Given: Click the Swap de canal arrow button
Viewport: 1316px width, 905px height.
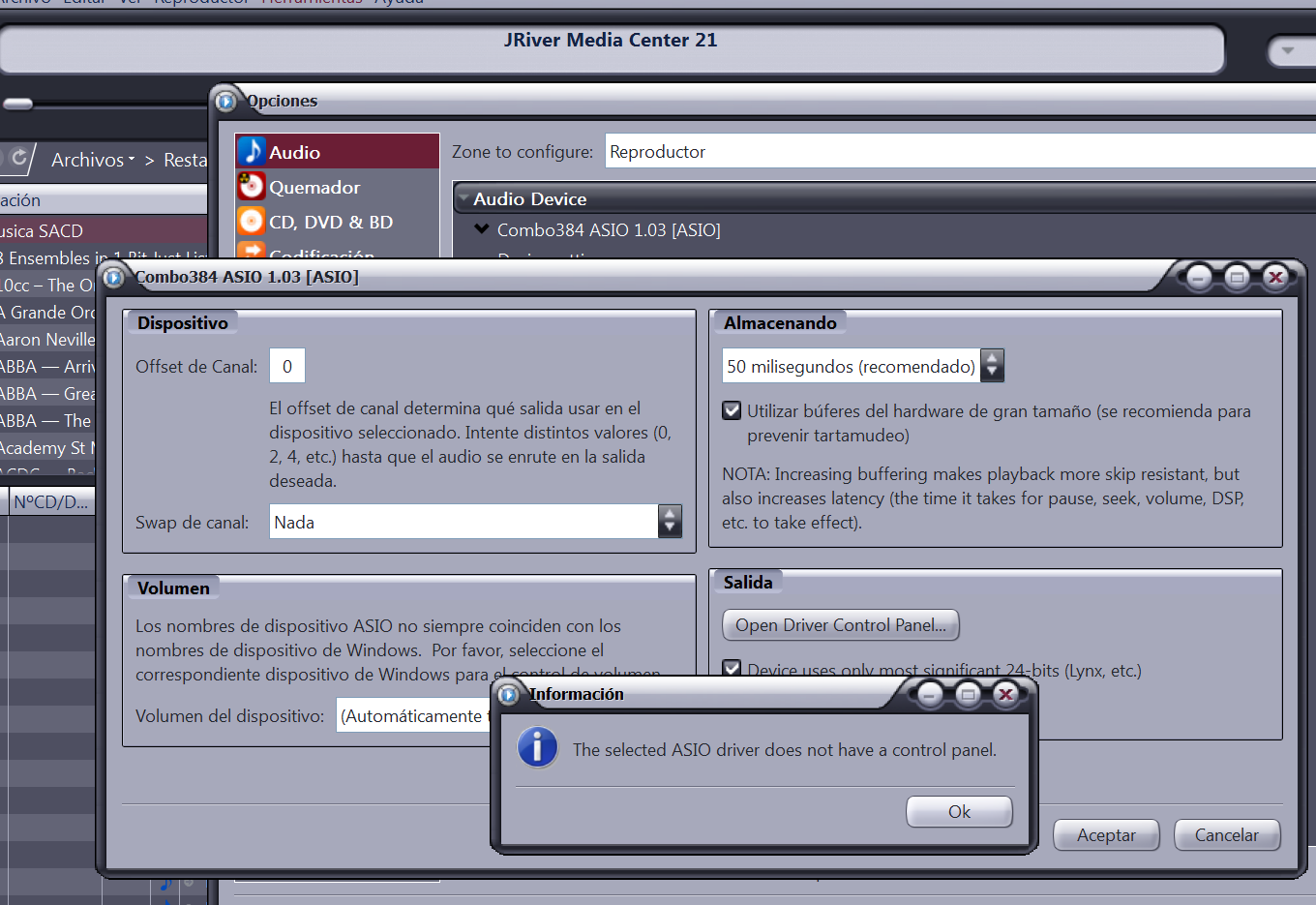Looking at the screenshot, I should coord(670,522).
